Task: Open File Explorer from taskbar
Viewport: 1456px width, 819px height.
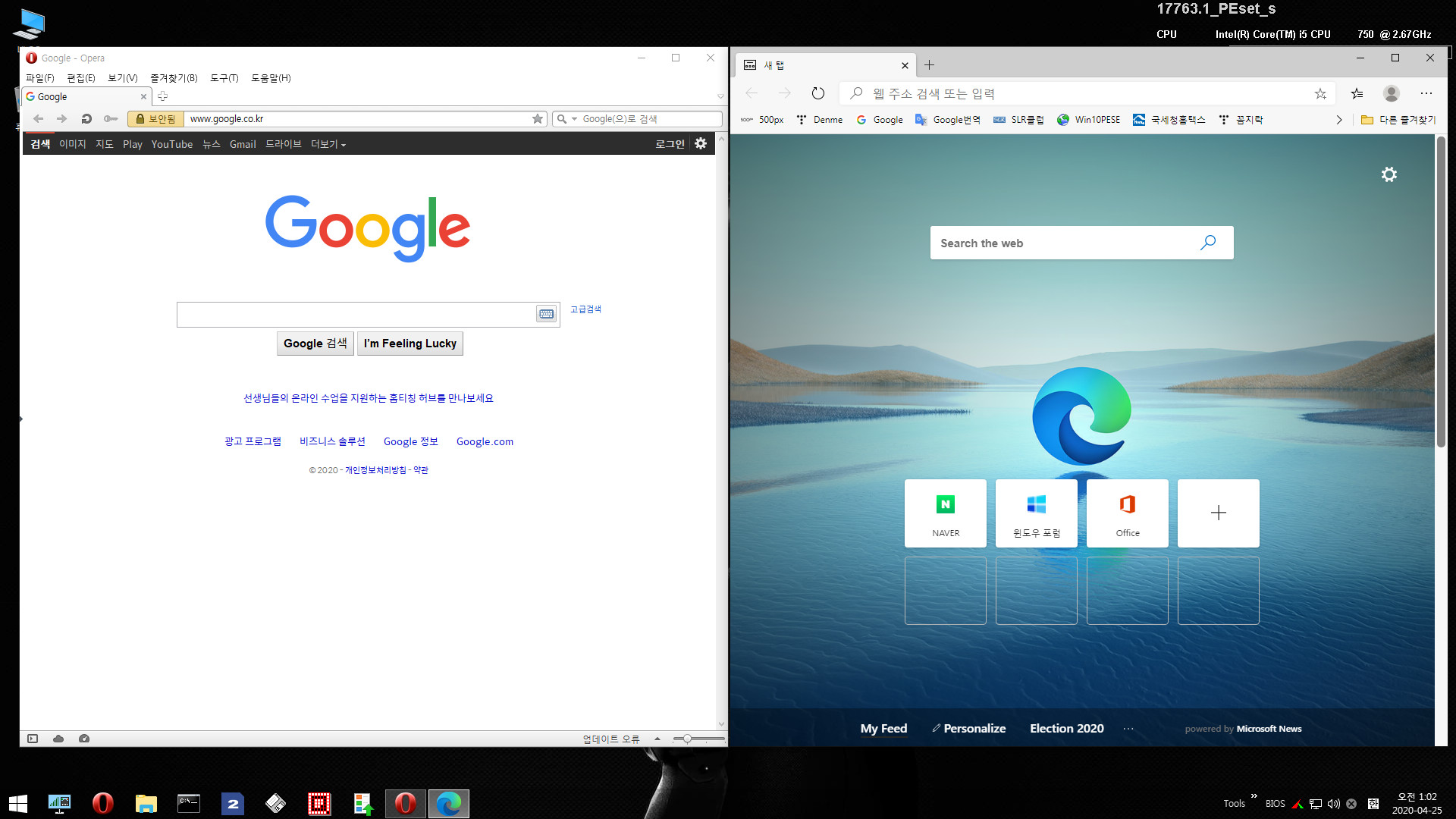Action: coord(146,803)
